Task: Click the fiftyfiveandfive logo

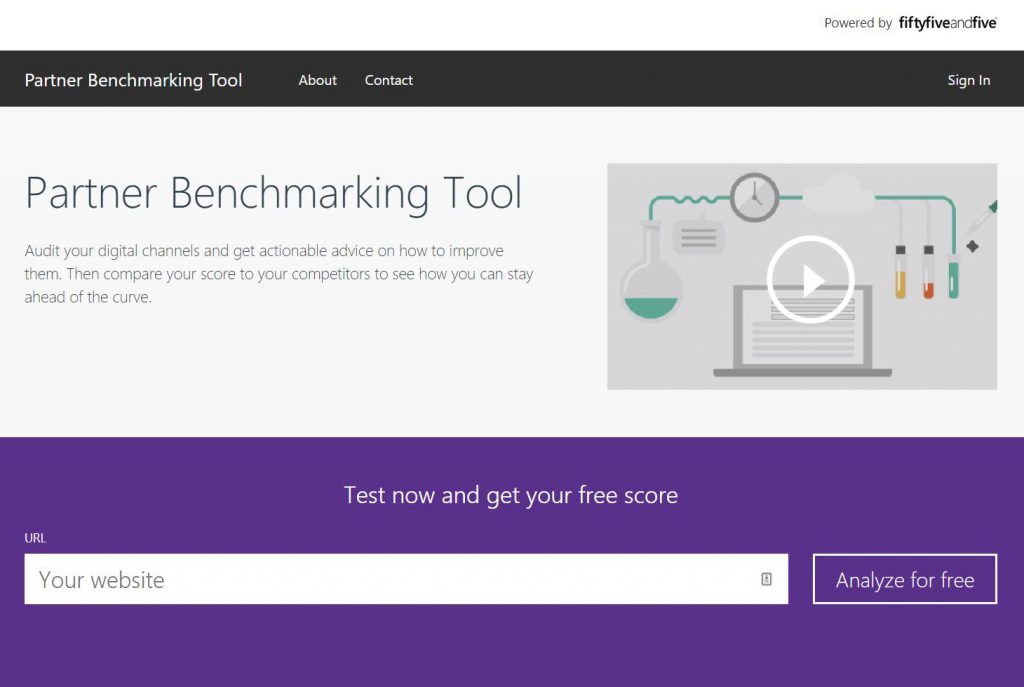Action: (x=948, y=23)
